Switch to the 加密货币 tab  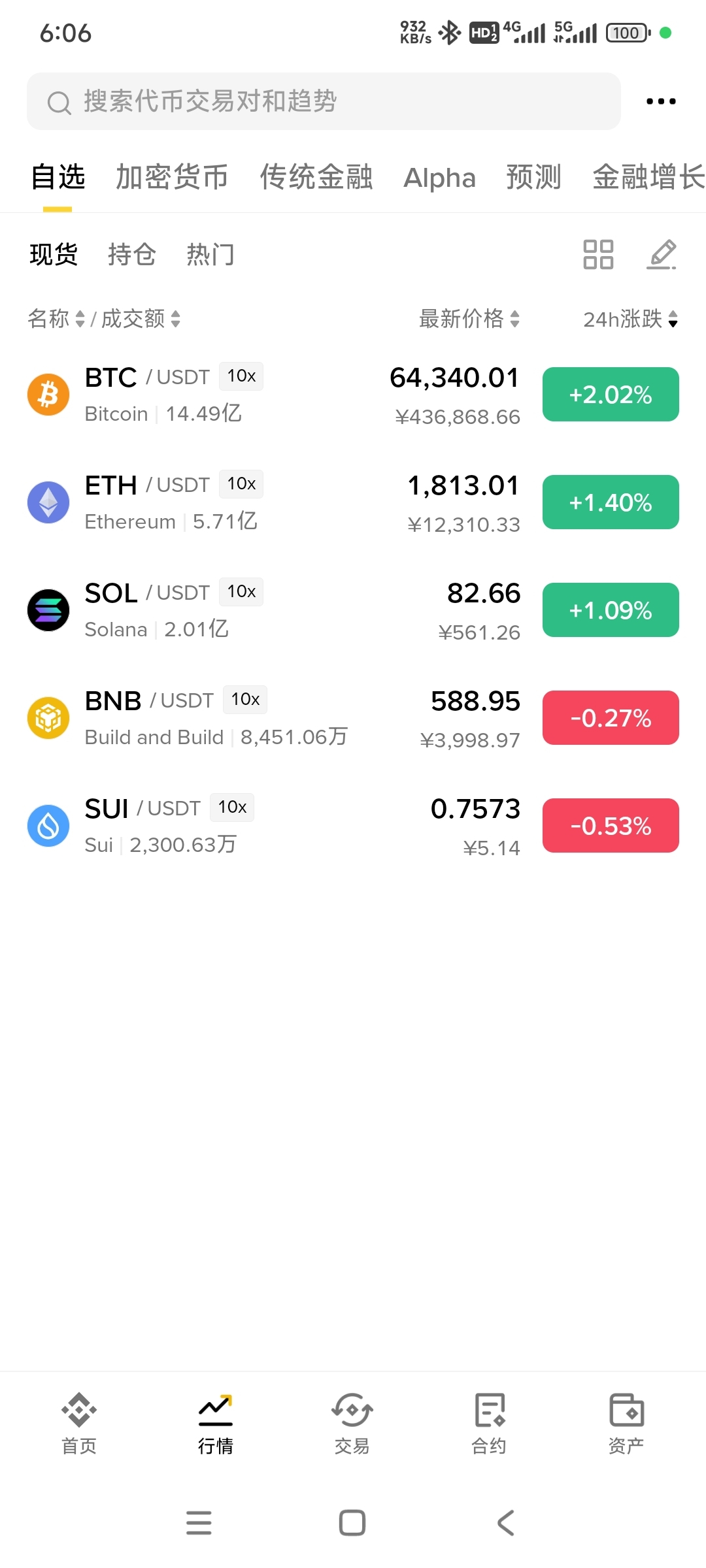[172, 178]
